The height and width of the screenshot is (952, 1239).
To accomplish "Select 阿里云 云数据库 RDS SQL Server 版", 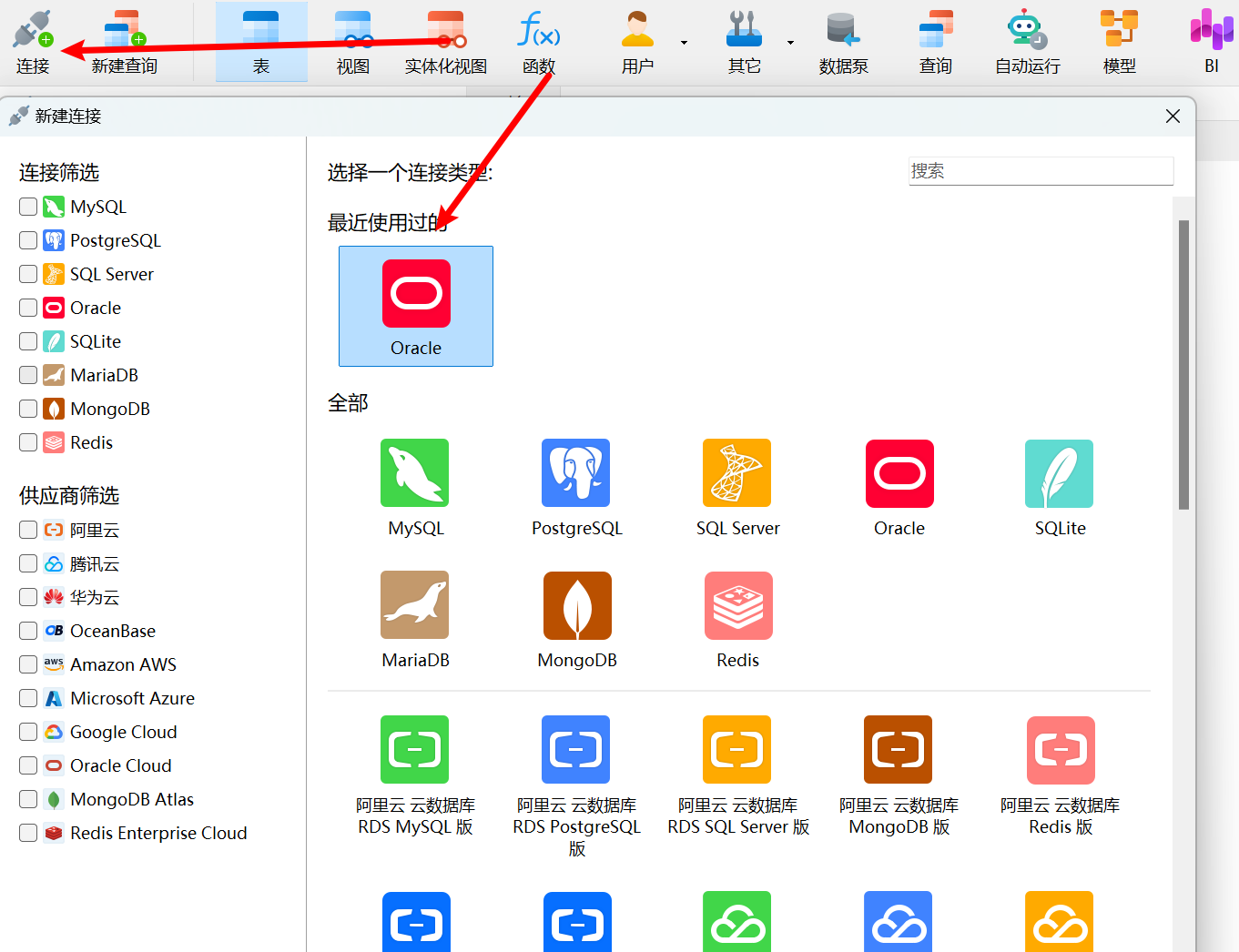I will 737,776.
